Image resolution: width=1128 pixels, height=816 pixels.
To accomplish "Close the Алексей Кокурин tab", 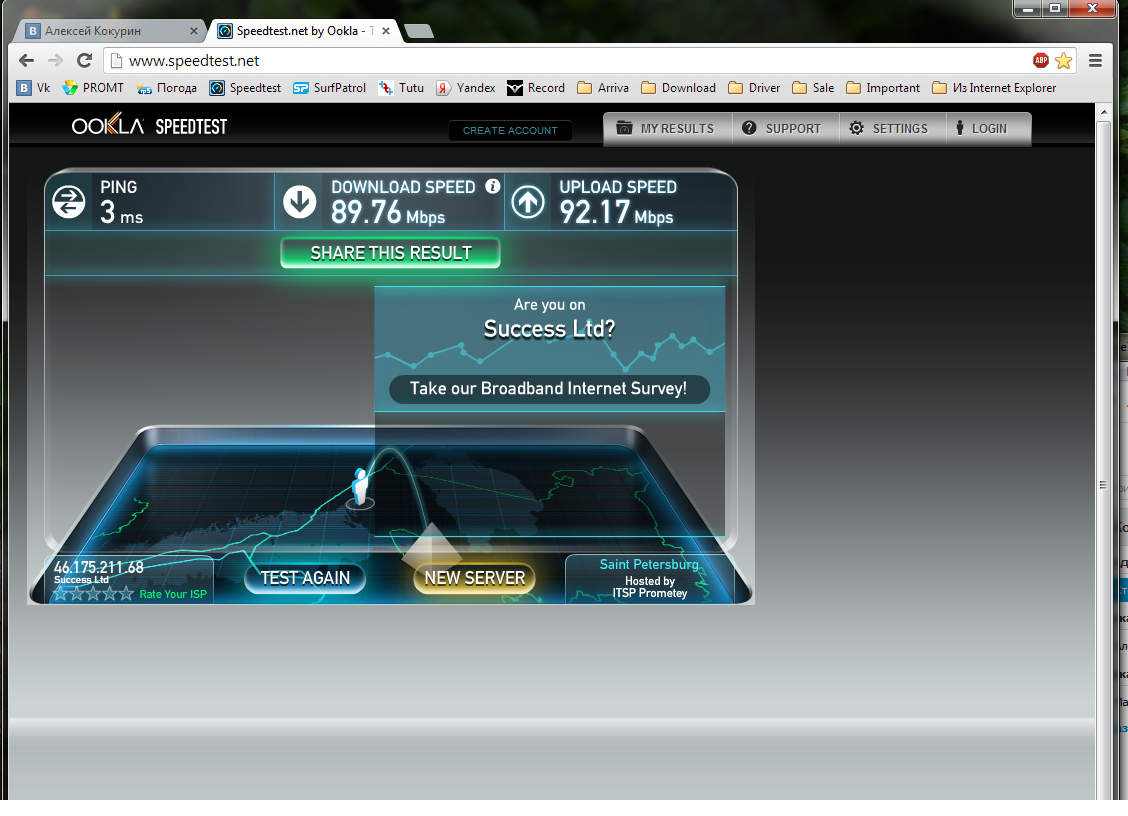I will tap(194, 31).
